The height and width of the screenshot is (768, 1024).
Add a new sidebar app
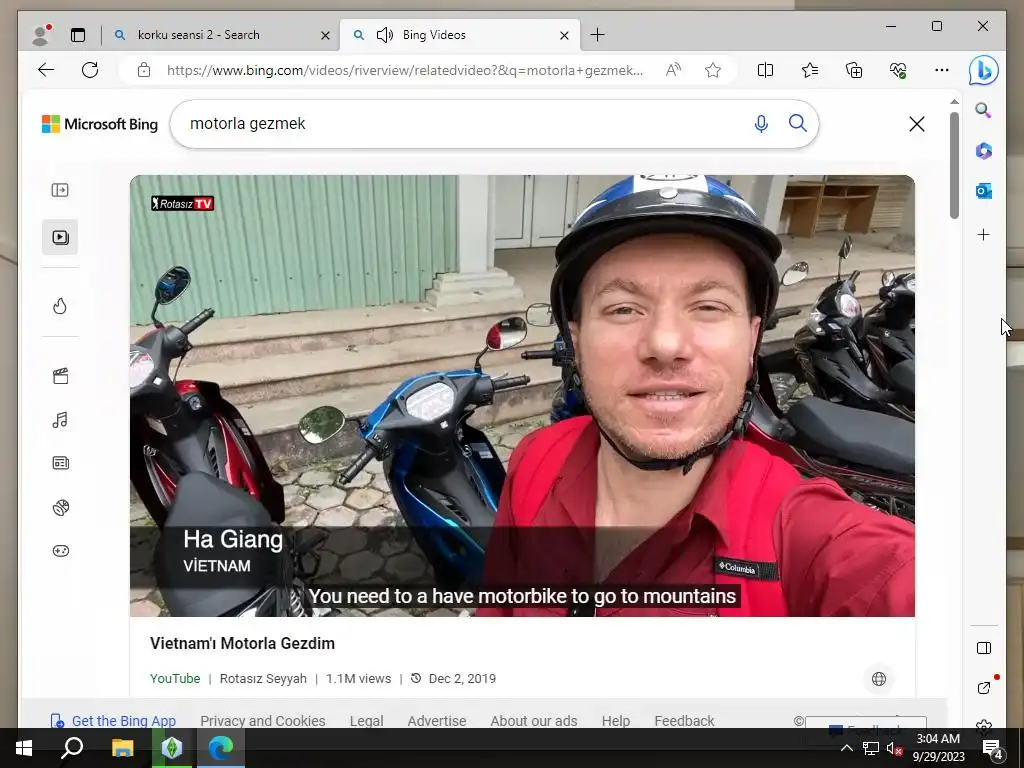(984, 234)
